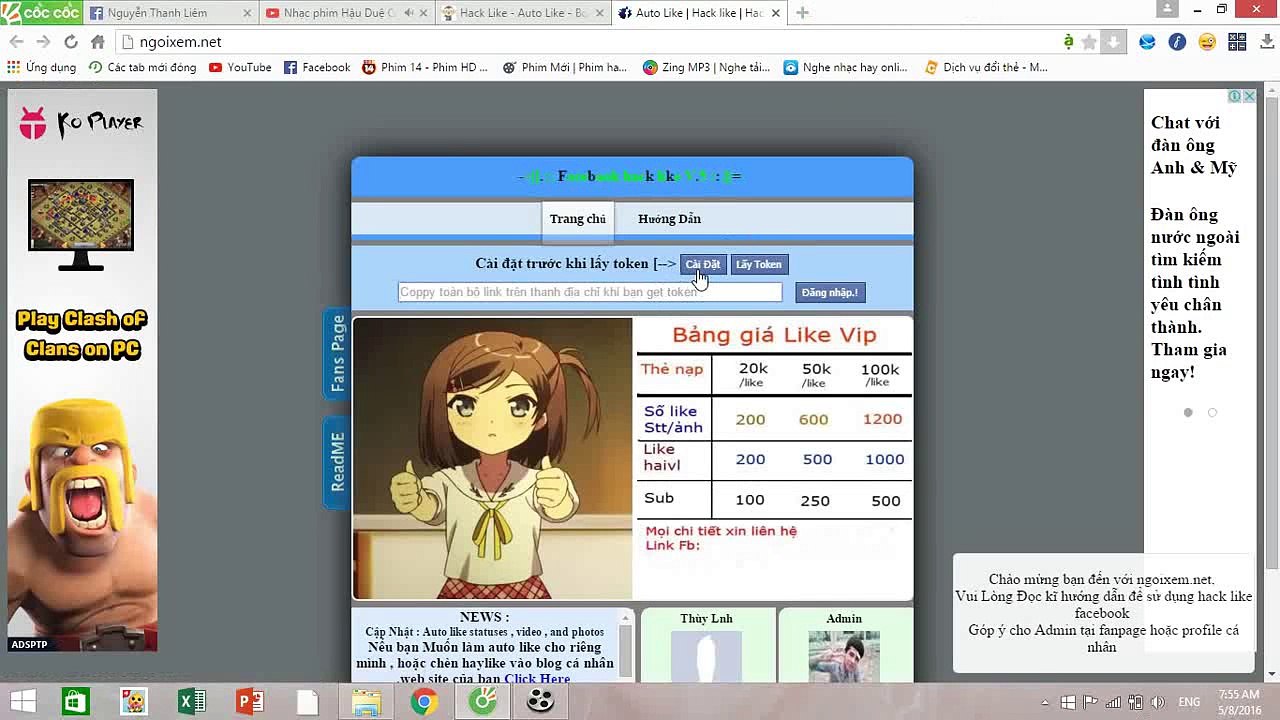Open the Zing MP3 bookmark
1280x720 pixels.
pyautogui.click(x=706, y=67)
